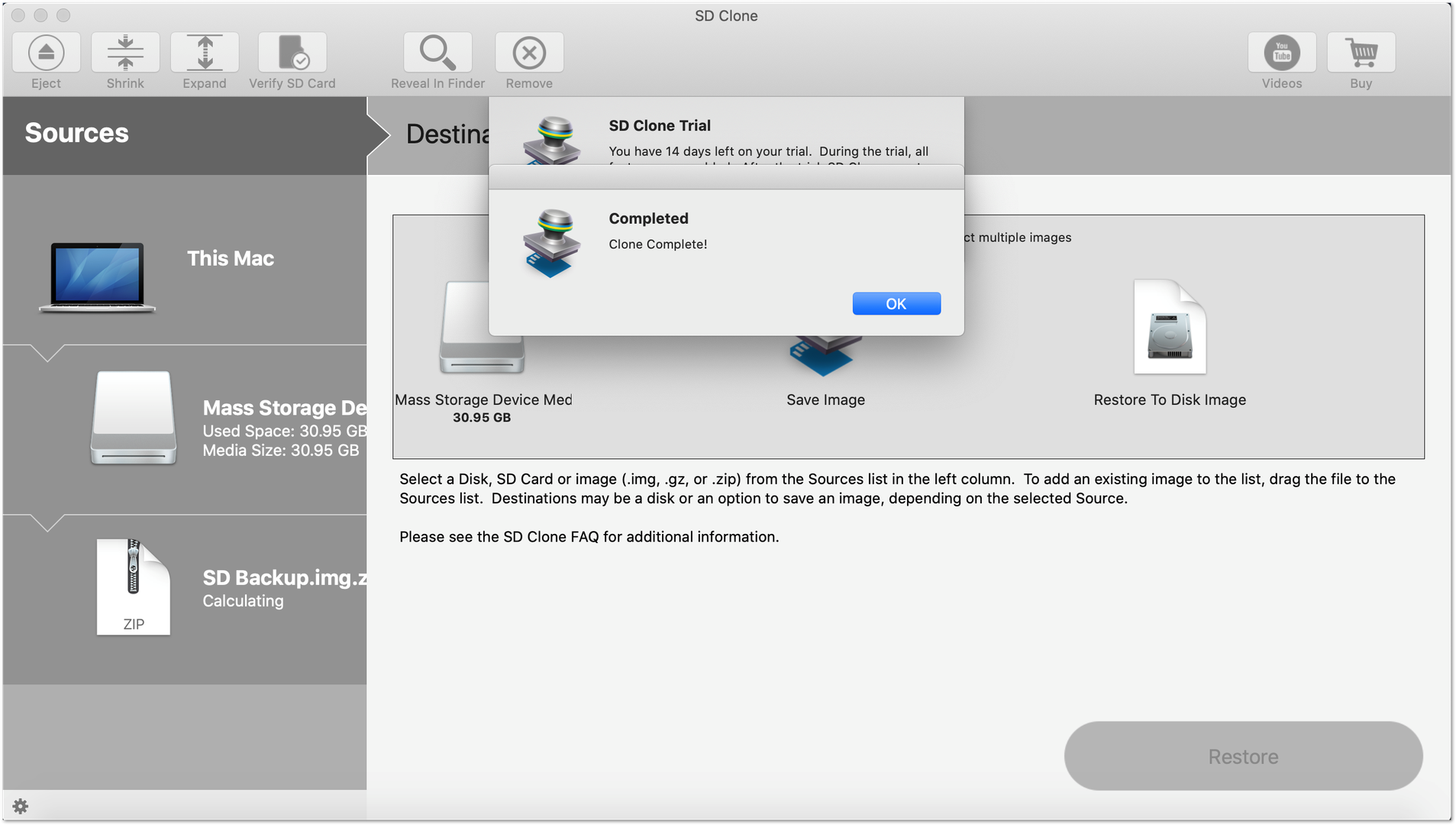Screen dimensions: 1456x825
Task: Click the SD Backup.img.zip file name
Action: pos(285,577)
